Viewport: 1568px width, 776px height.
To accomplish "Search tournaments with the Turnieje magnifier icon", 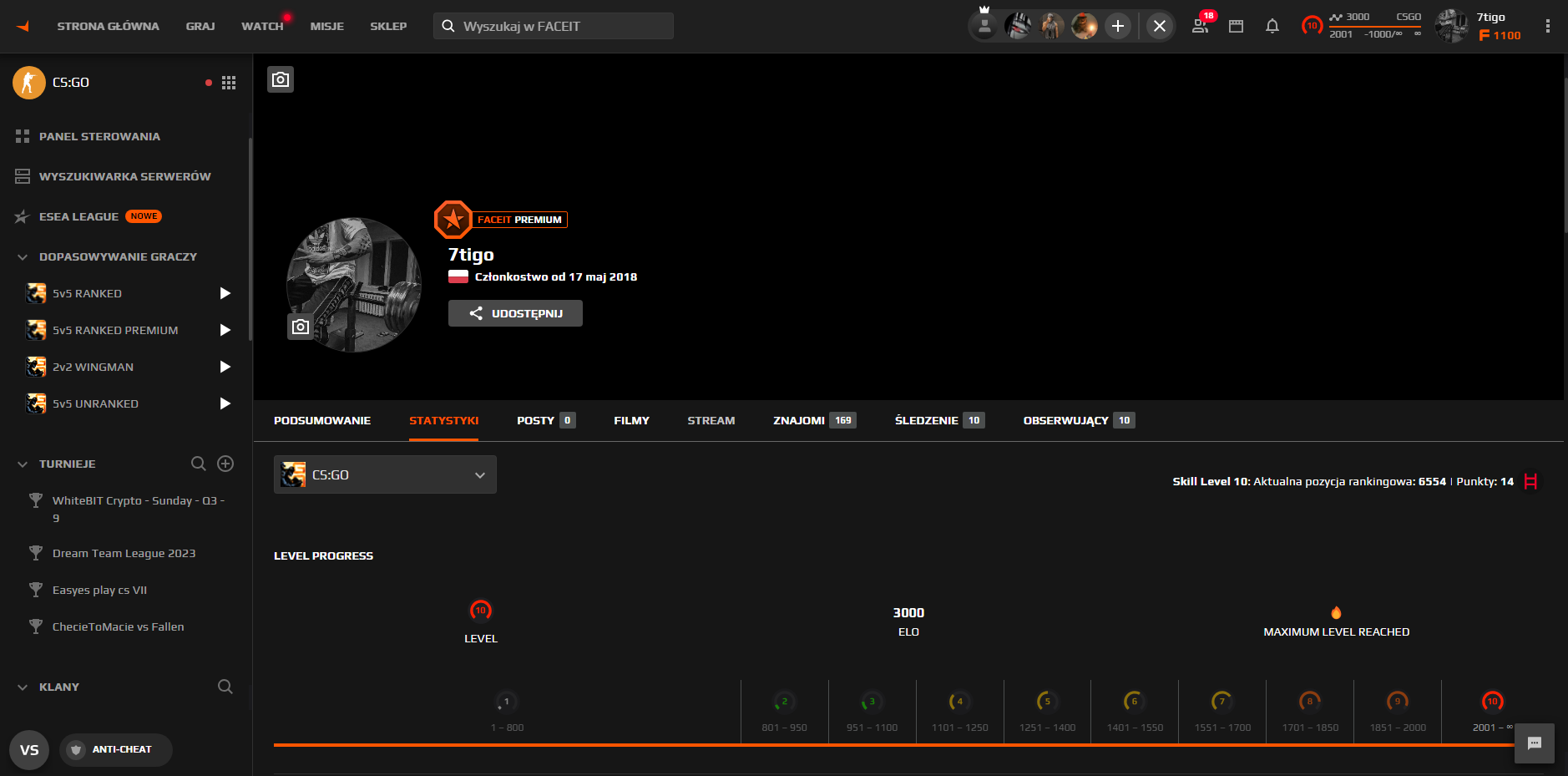I will pos(199,464).
